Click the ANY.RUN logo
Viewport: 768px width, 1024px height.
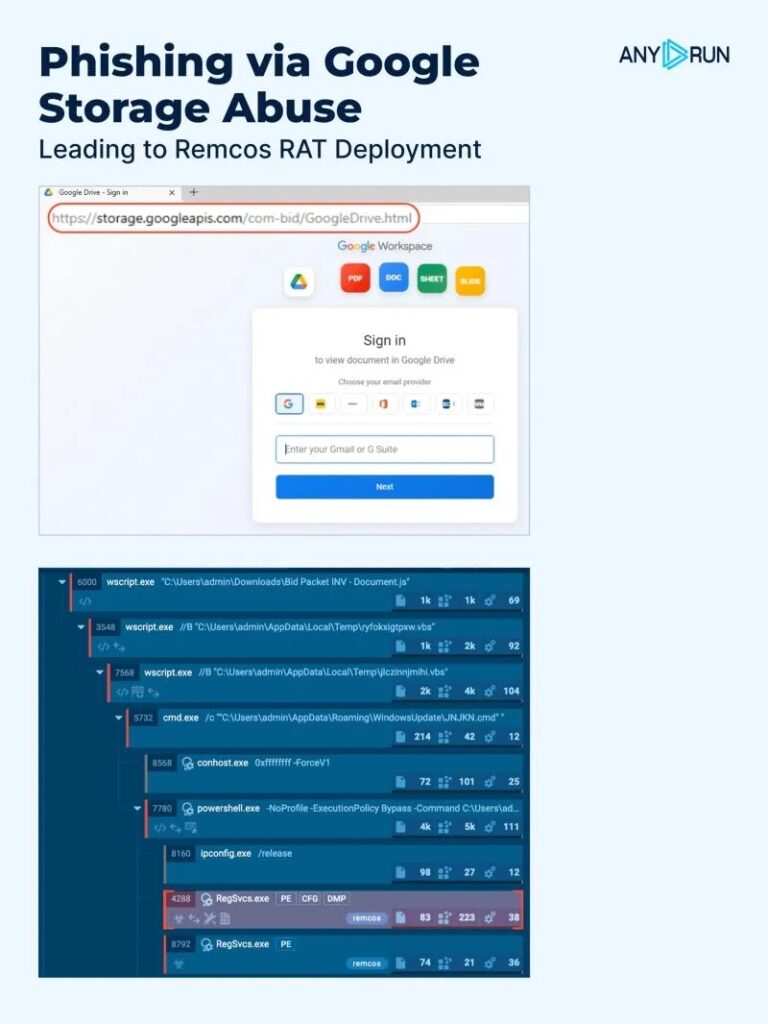[674, 54]
